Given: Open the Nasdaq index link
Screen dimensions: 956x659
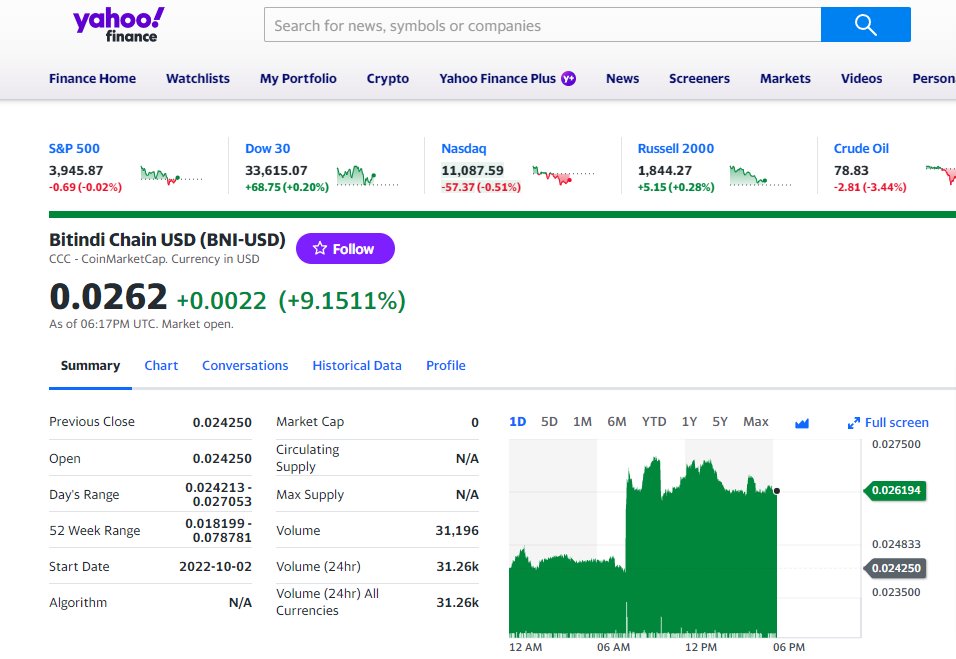Looking at the screenshot, I should coord(463,148).
